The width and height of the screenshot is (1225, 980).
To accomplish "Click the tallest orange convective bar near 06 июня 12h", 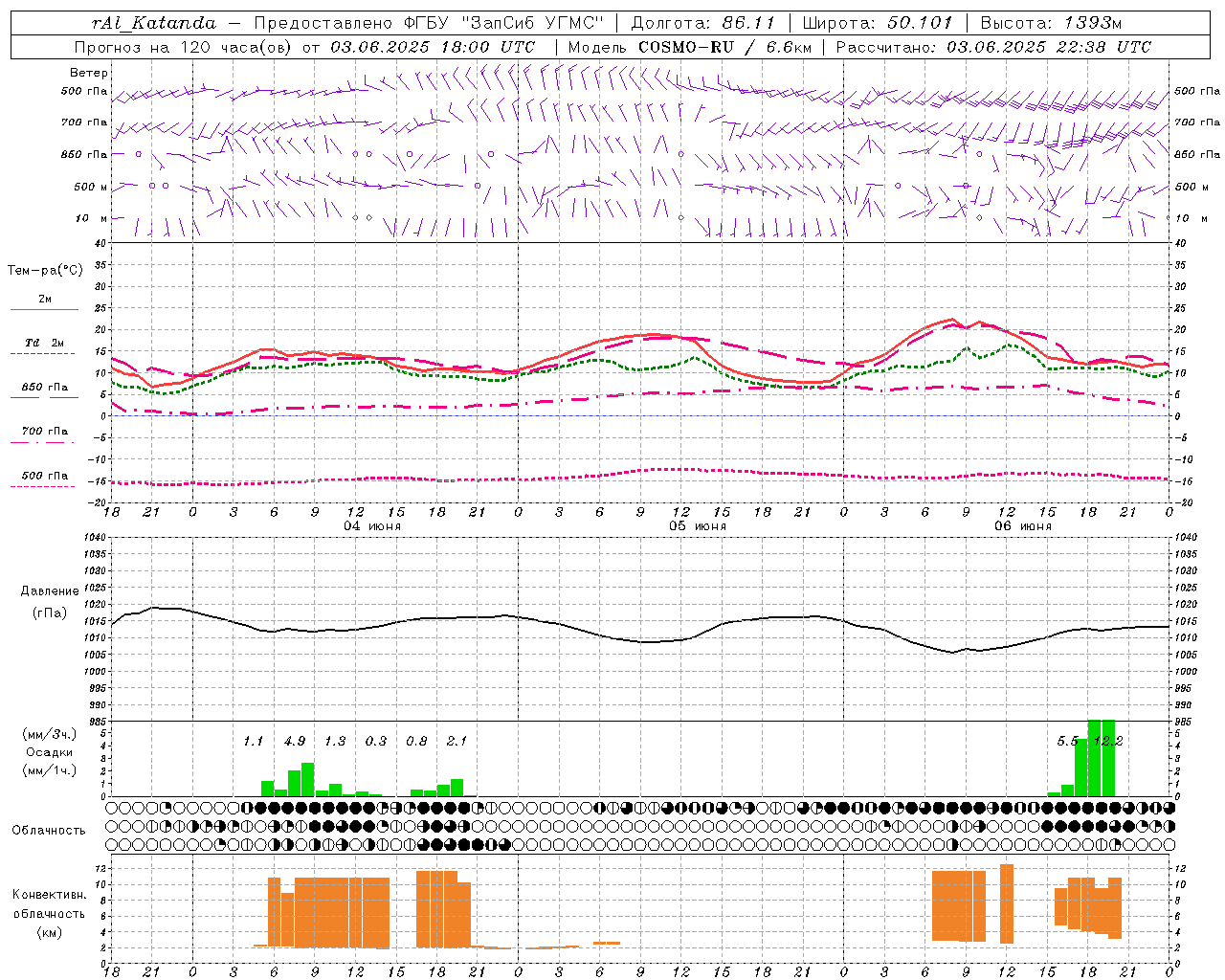I will point(1007,903).
